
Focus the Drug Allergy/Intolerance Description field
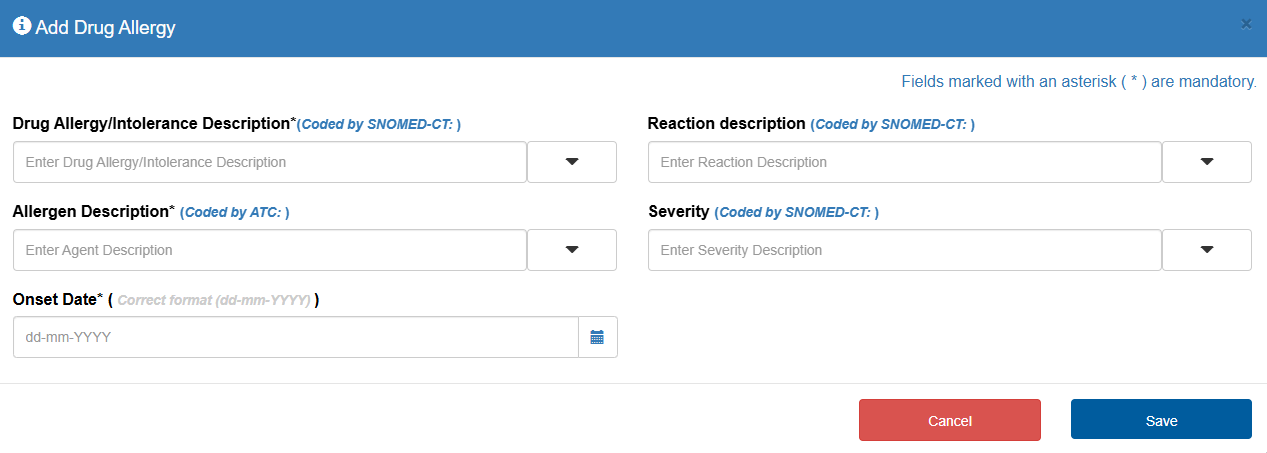pyautogui.click(x=270, y=162)
